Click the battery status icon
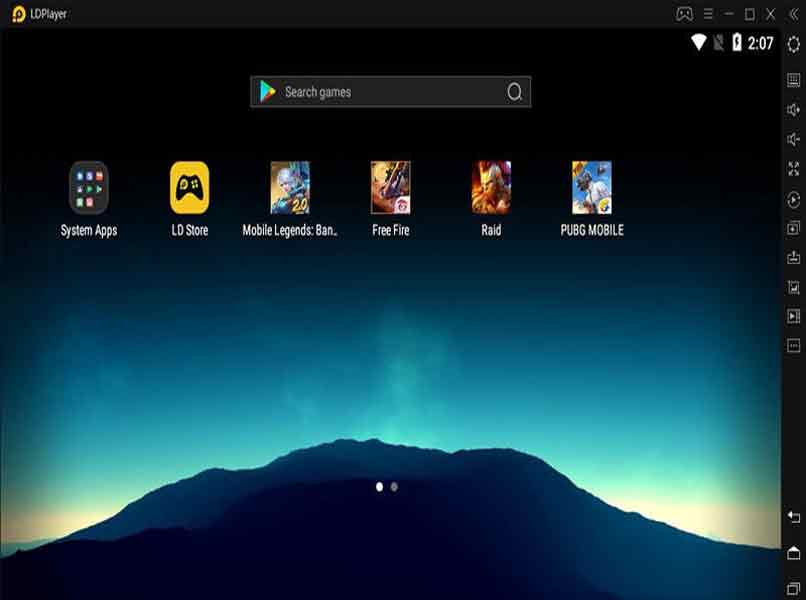Image resolution: width=806 pixels, height=600 pixels. (x=737, y=42)
